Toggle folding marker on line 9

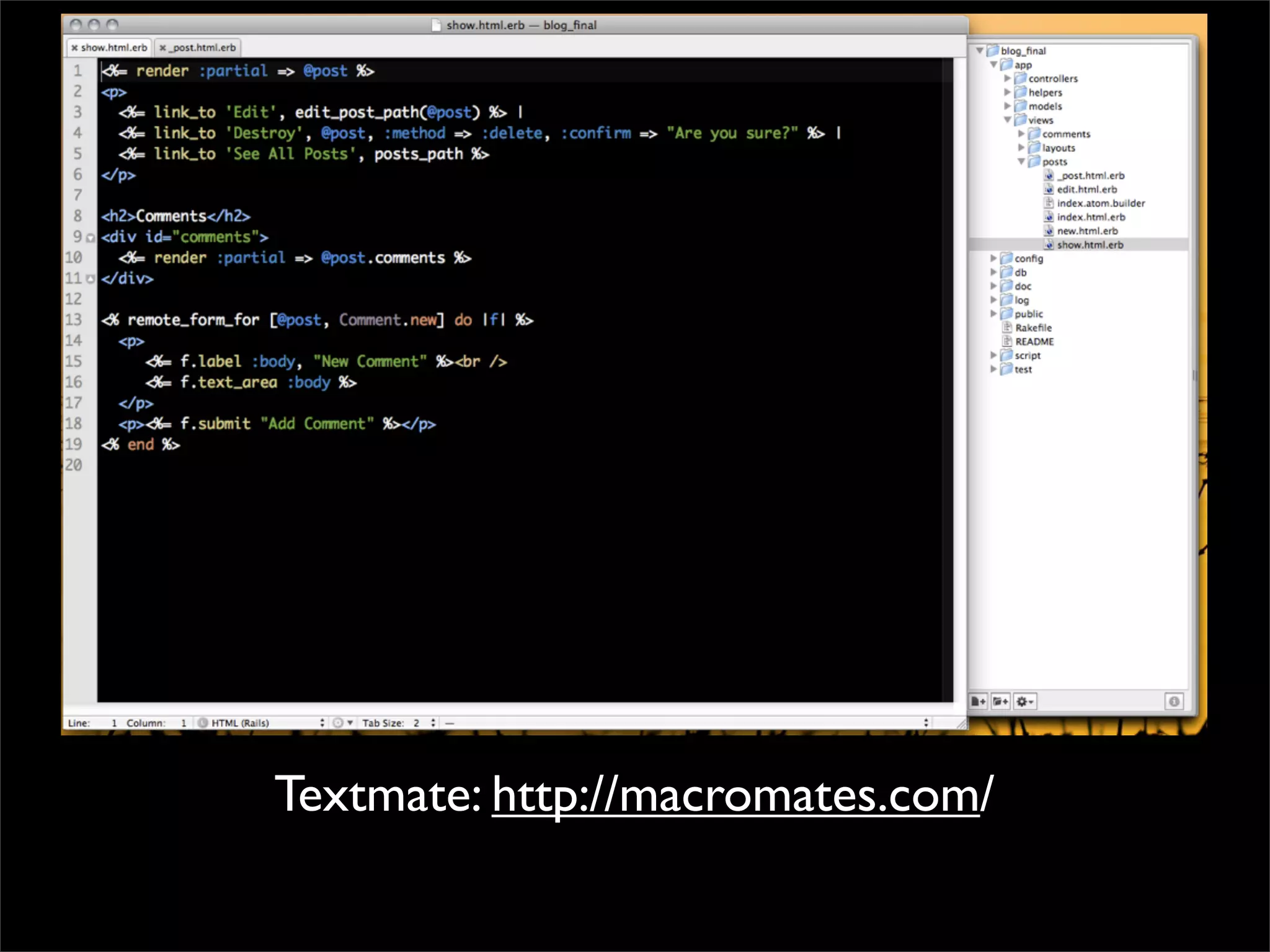click(91, 238)
